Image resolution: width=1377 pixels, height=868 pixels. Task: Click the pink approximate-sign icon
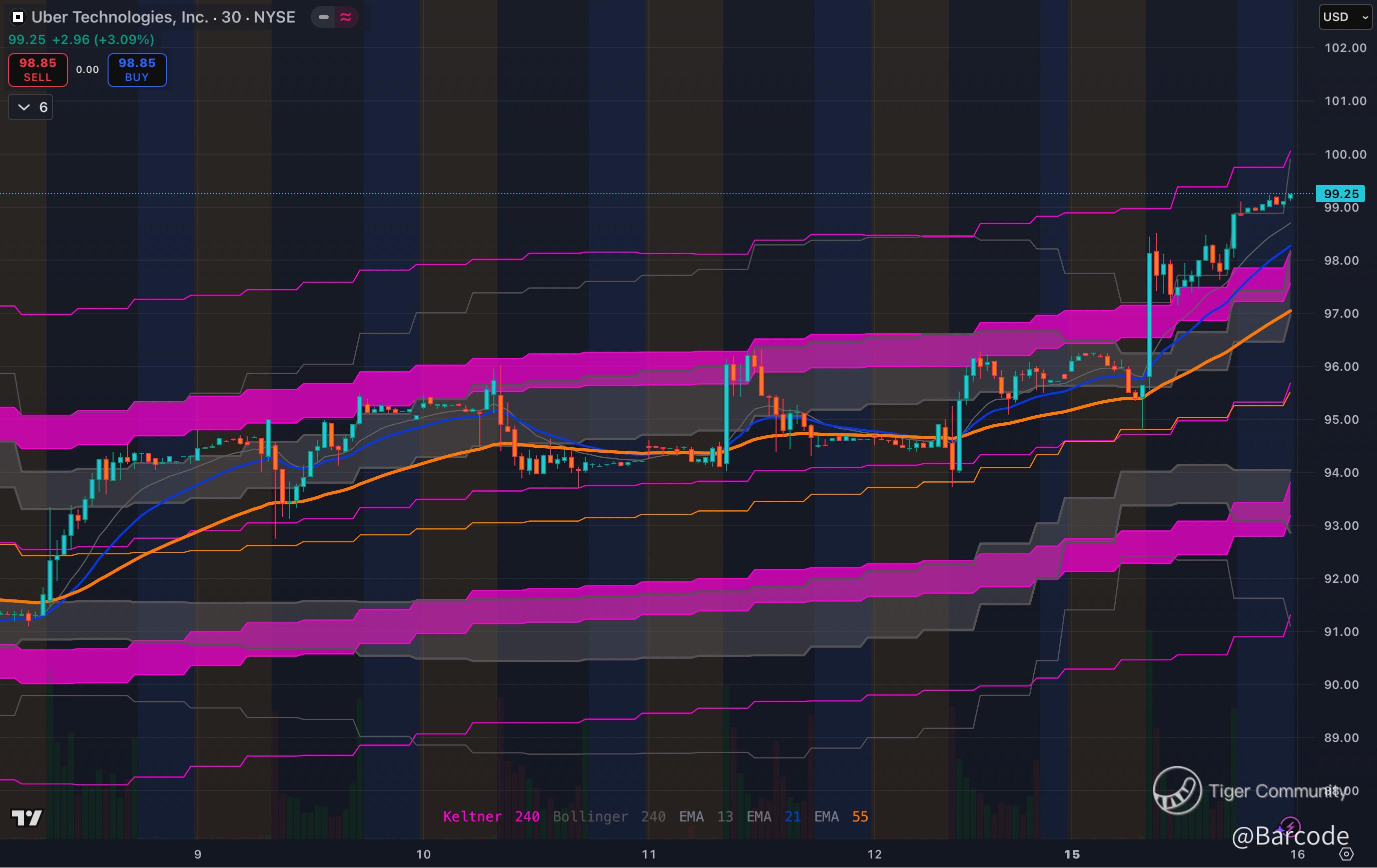pos(346,17)
